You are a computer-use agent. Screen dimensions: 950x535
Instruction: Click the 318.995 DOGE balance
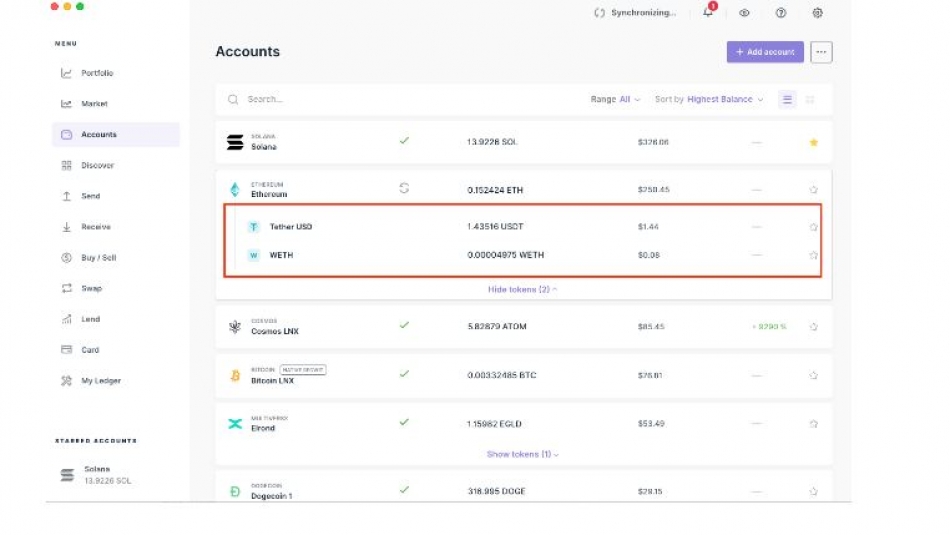496,491
